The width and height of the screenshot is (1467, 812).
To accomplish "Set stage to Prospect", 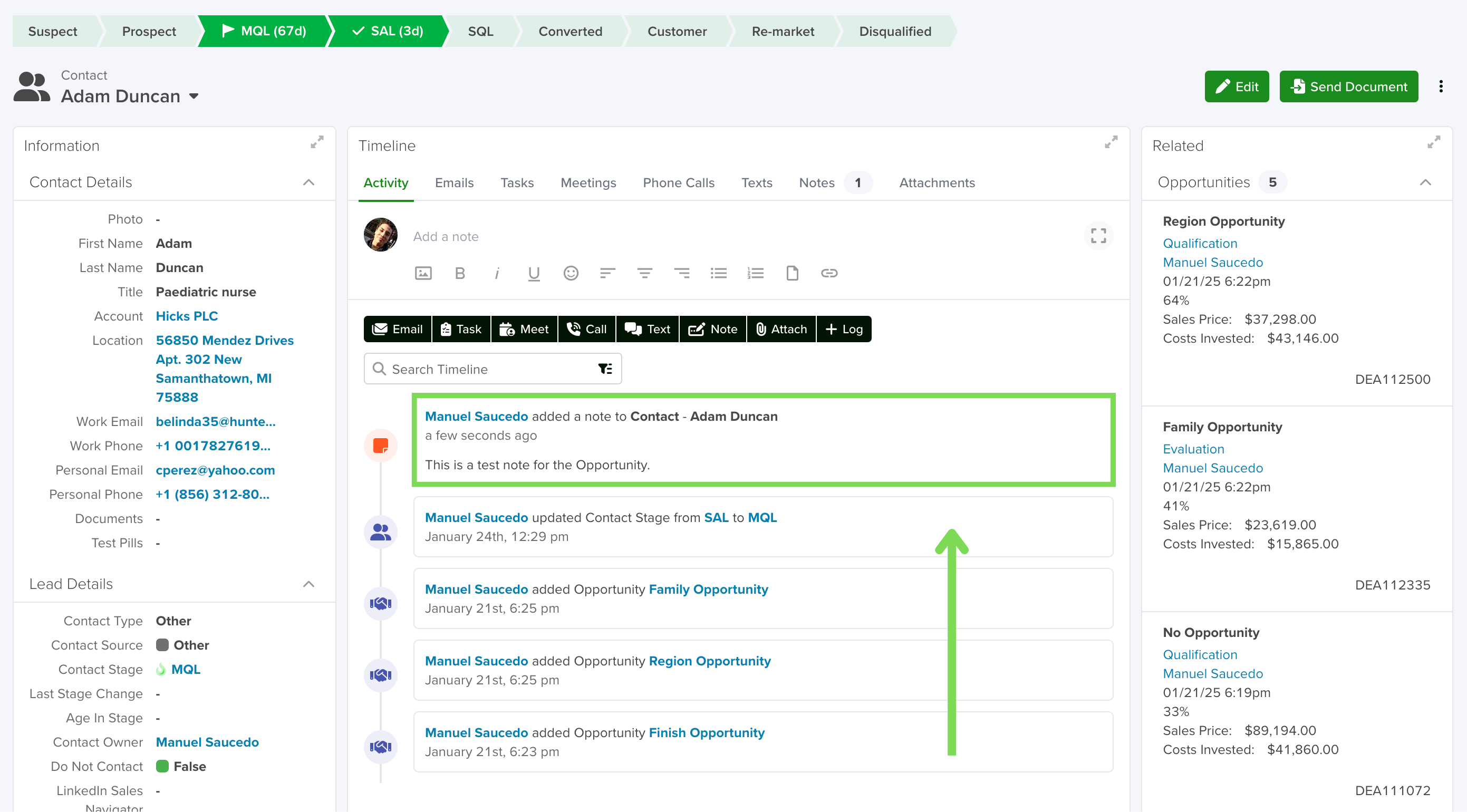I will [149, 31].
